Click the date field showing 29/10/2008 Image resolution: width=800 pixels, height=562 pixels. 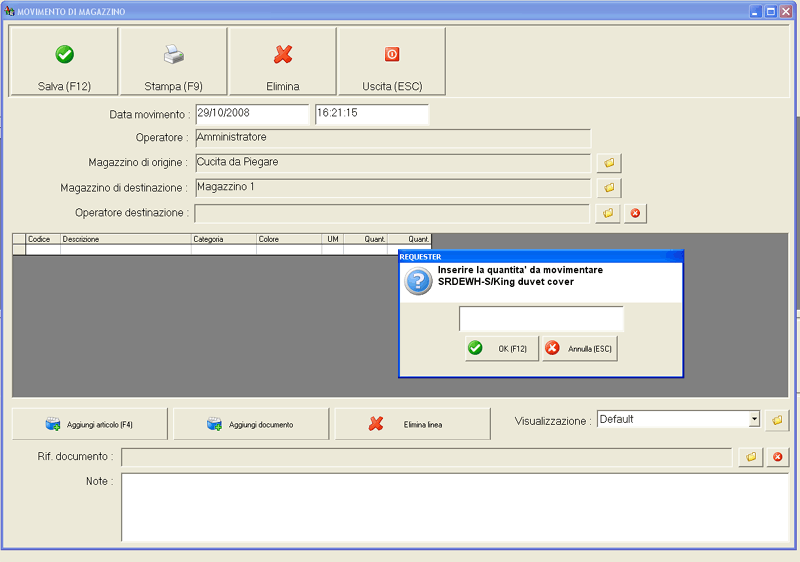click(252, 114)
